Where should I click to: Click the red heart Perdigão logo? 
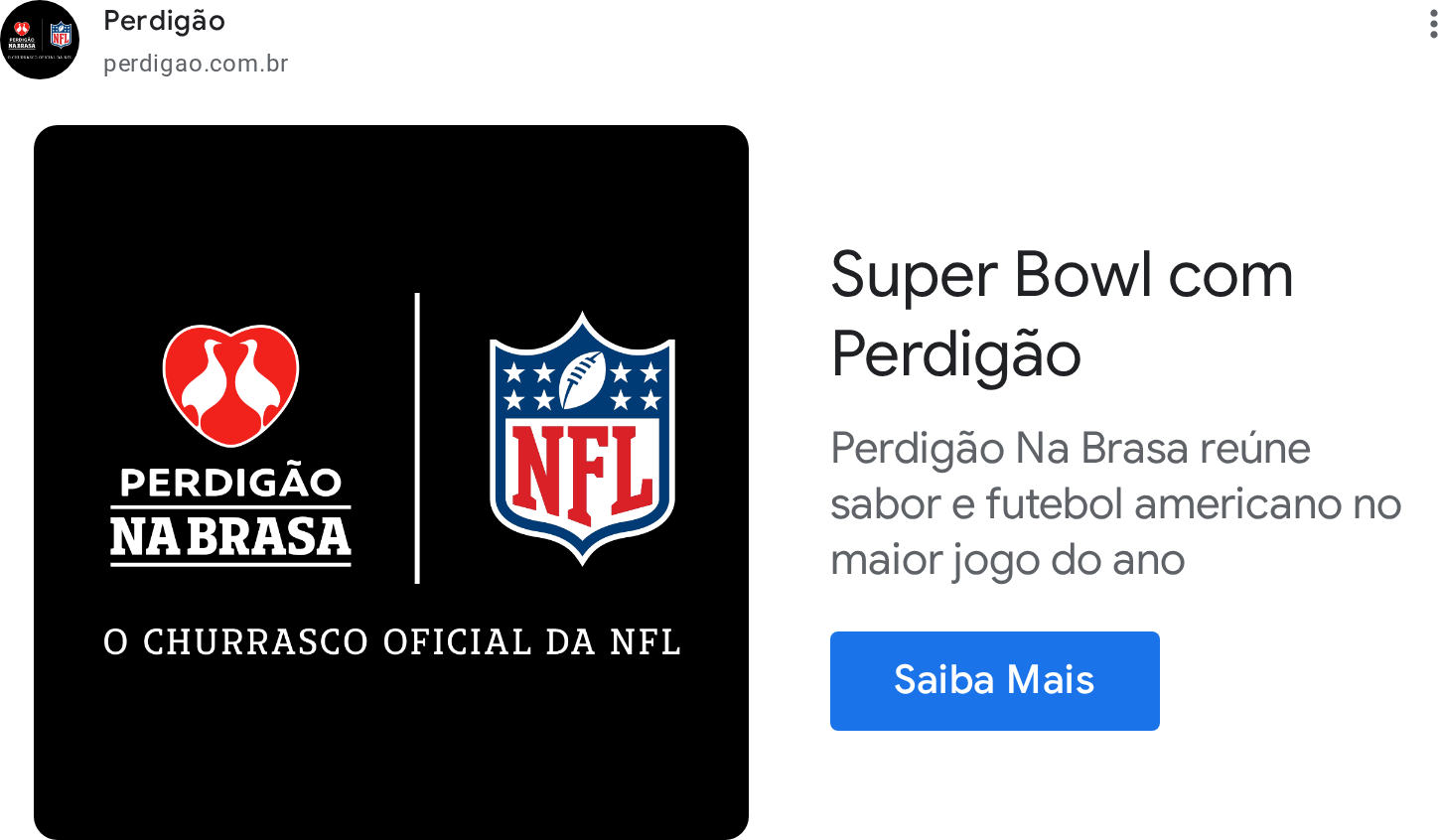coord(231,385)
